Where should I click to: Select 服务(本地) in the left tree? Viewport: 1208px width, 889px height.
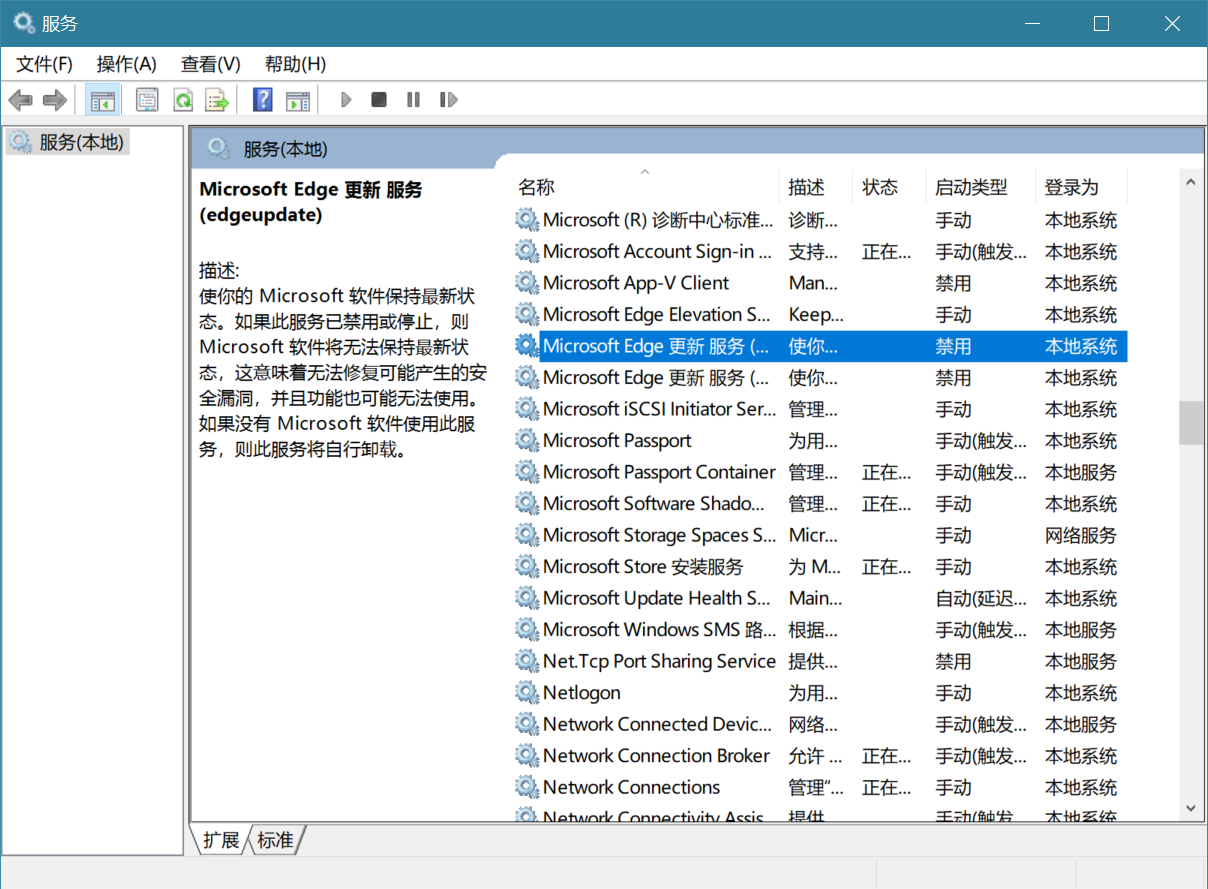(81, 142)
